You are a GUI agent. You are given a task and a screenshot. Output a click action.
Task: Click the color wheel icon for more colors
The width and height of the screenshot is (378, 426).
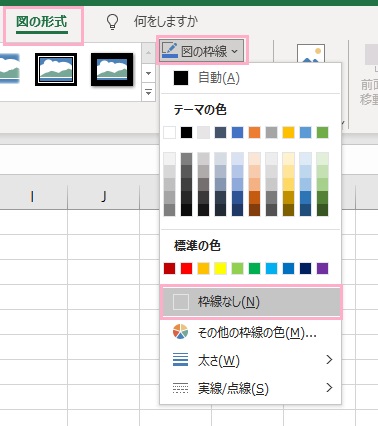click(180, 332)
